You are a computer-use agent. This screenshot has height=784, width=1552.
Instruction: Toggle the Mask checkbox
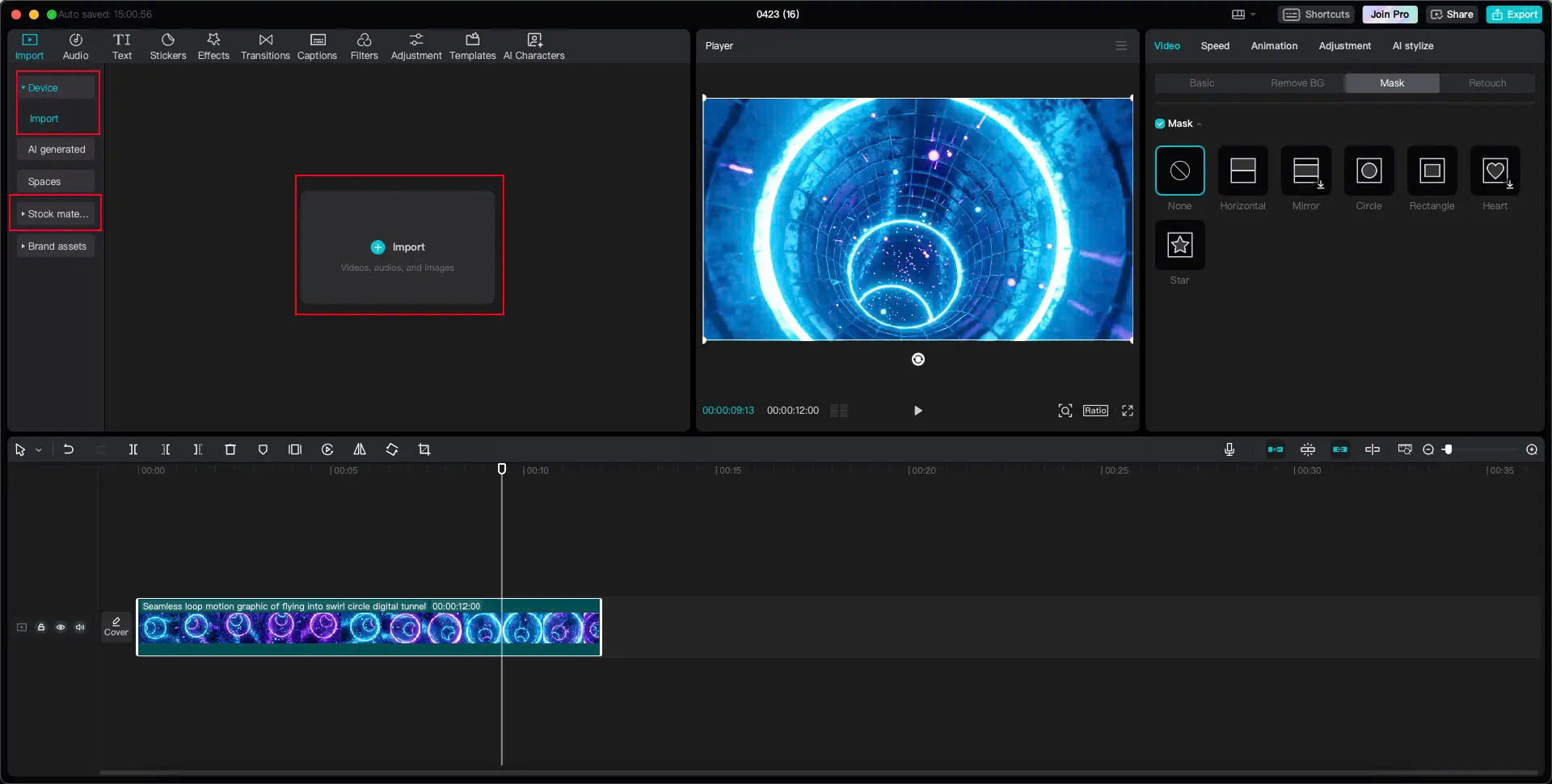pyautogui.click(x=1160, y=124)
